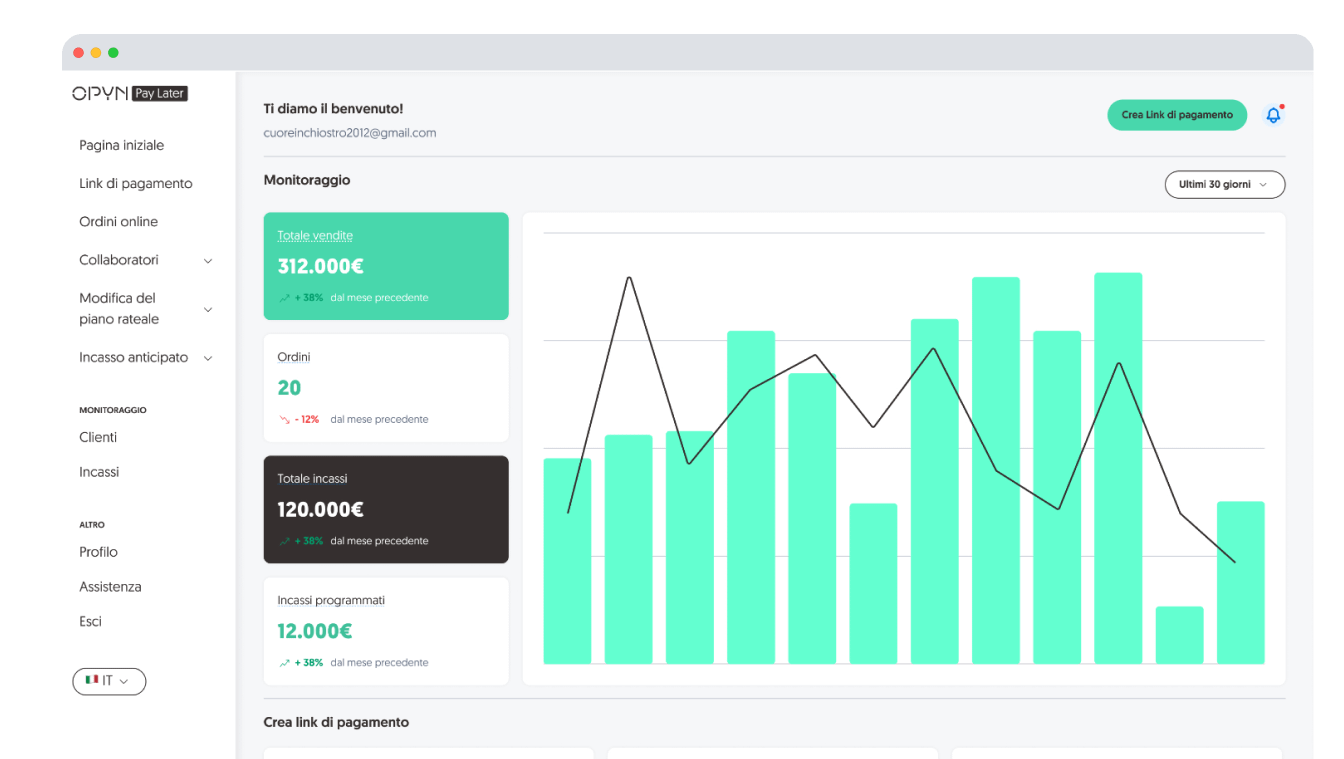Click the Ti diamo il benvenuto! heading

click(333, 108)
